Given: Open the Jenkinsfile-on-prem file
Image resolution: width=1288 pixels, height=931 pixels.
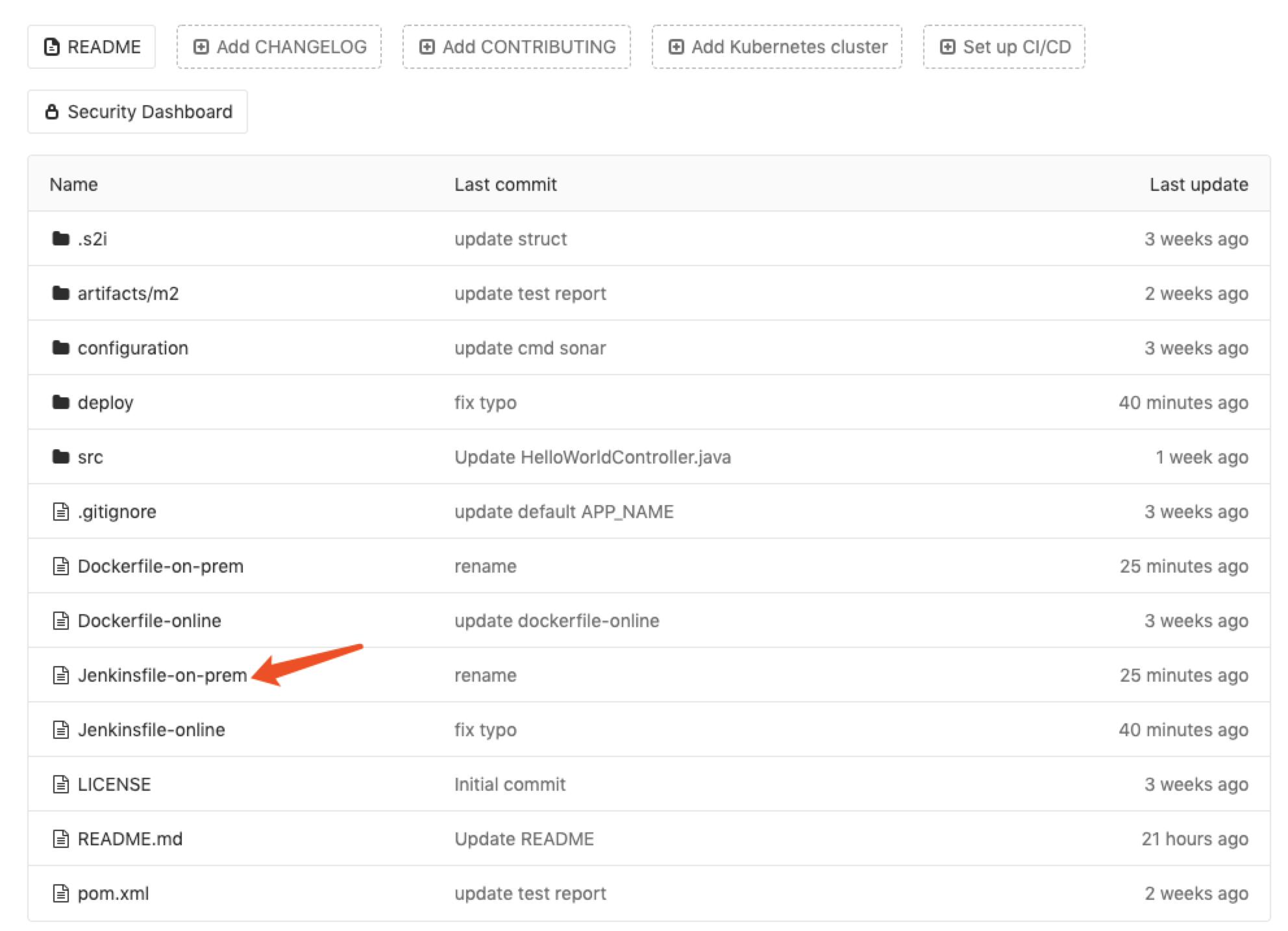Looking at the screenshot, I should (162, 675).
